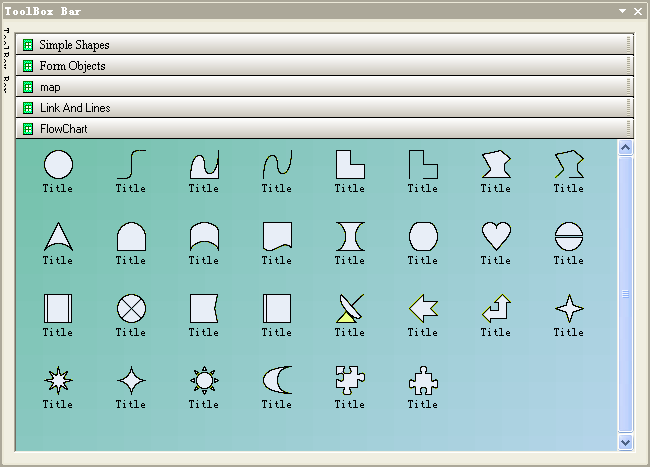Select the bent up-turn arrow shape

pyautogui.click(x=496, y=309)
